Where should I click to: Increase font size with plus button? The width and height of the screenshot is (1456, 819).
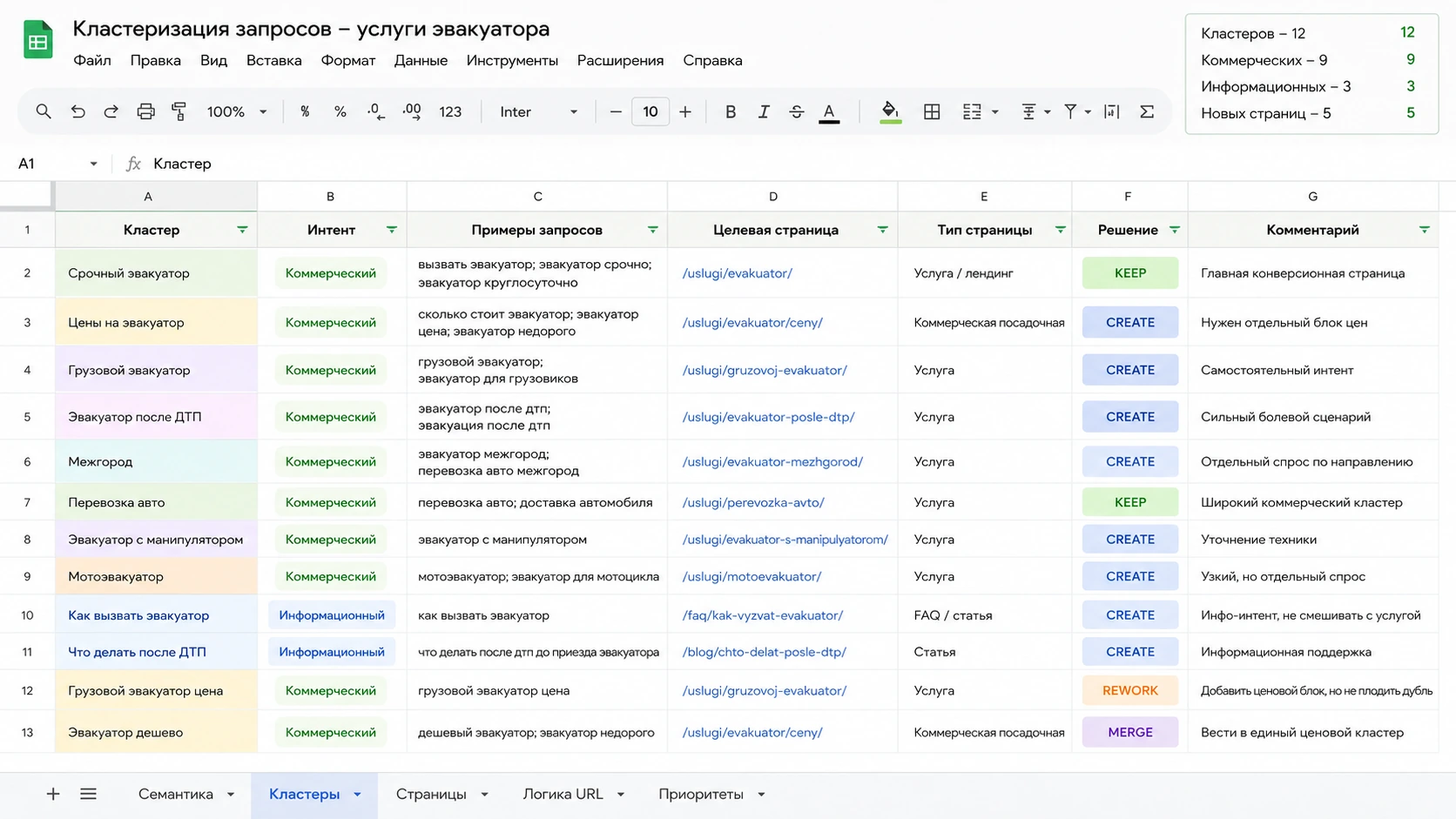685,111
